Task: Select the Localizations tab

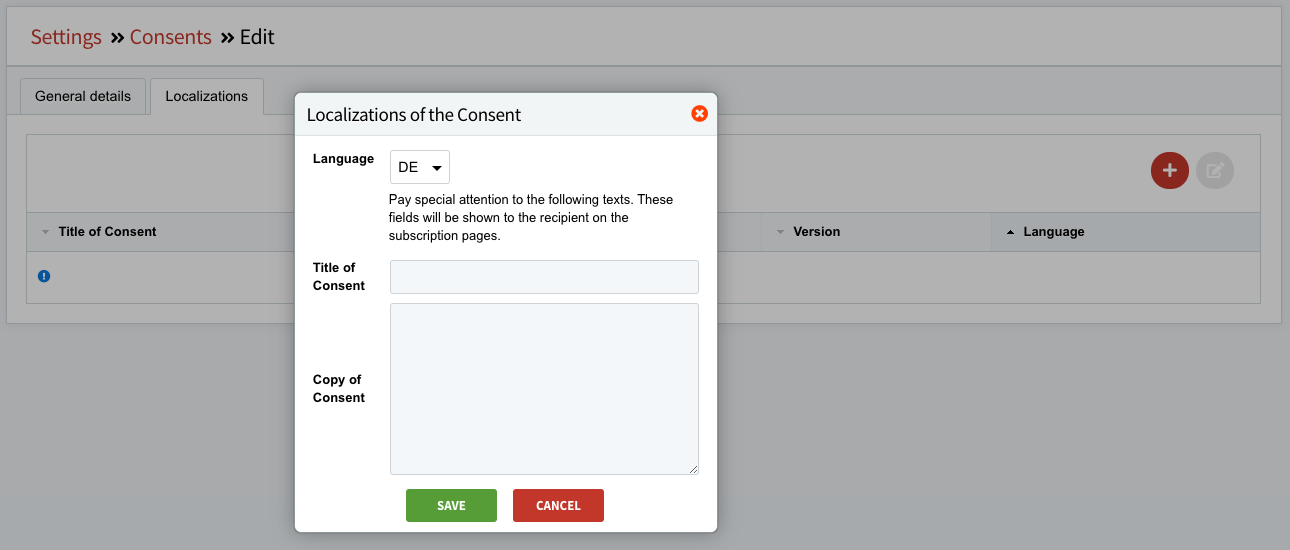Action: 206,97
